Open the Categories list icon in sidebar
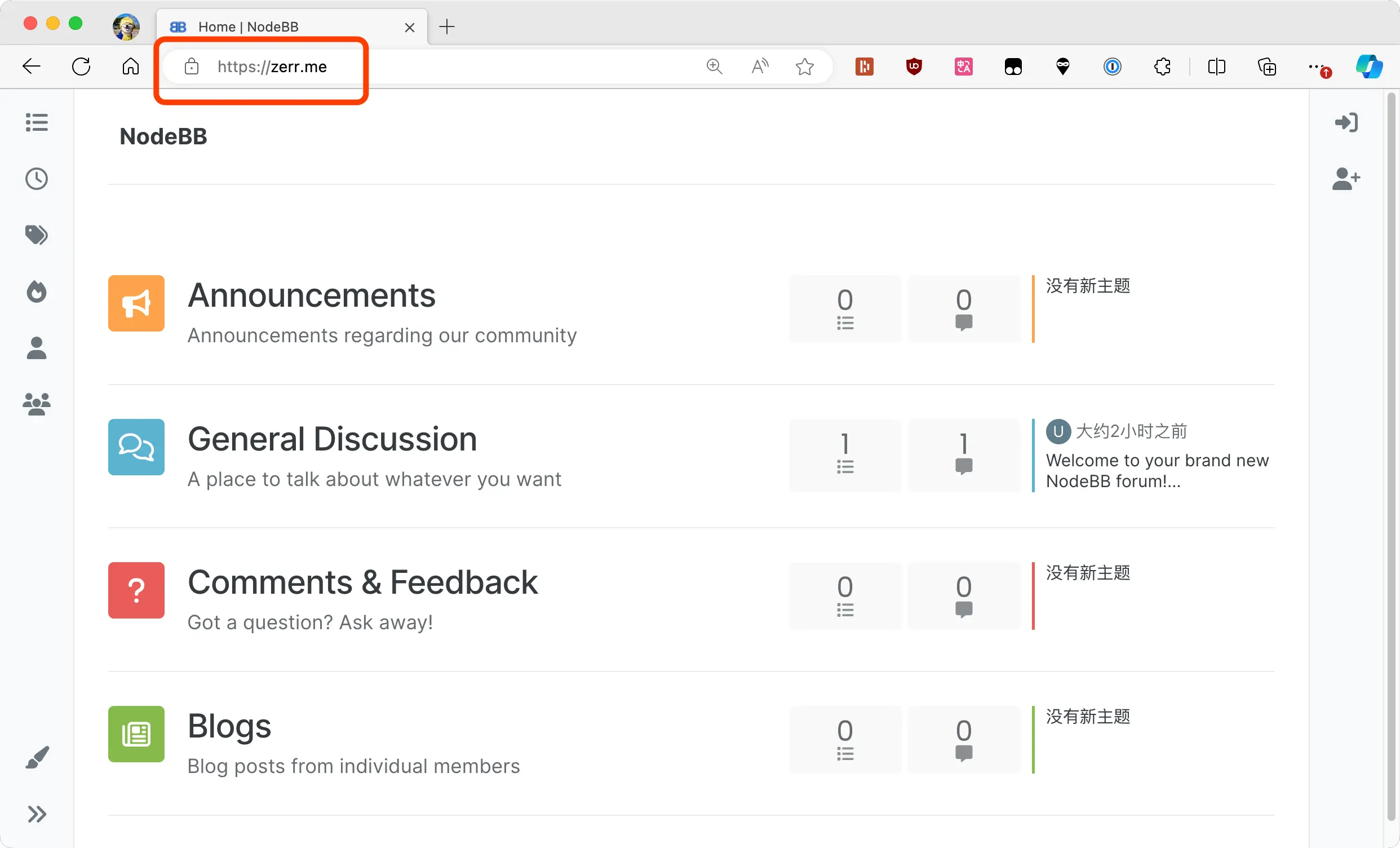This screenshot has width=1400, height=848. point(37,122)
